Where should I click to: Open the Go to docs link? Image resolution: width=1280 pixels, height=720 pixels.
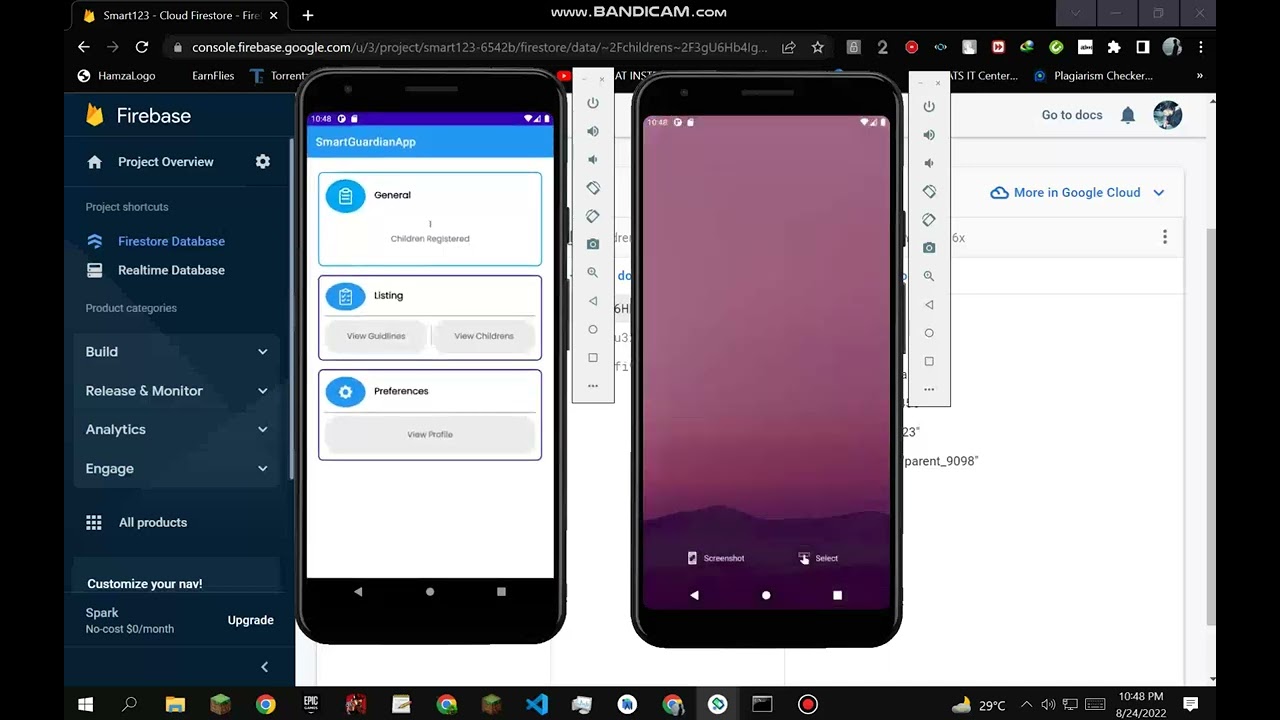[x=1072, y=115]
